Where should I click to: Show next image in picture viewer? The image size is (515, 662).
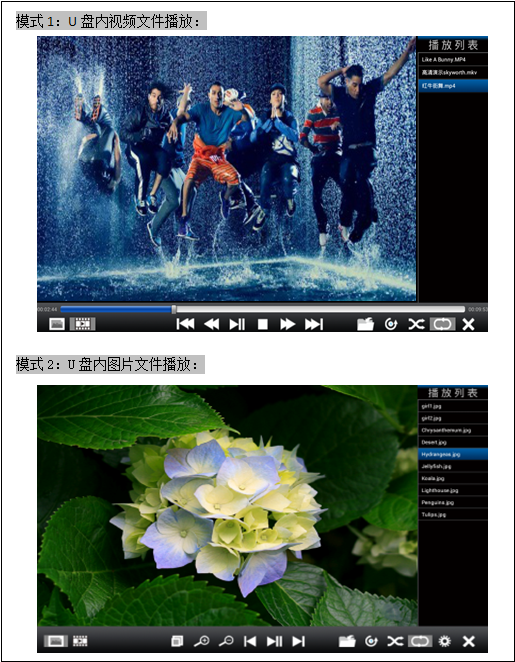coord(298,641)
